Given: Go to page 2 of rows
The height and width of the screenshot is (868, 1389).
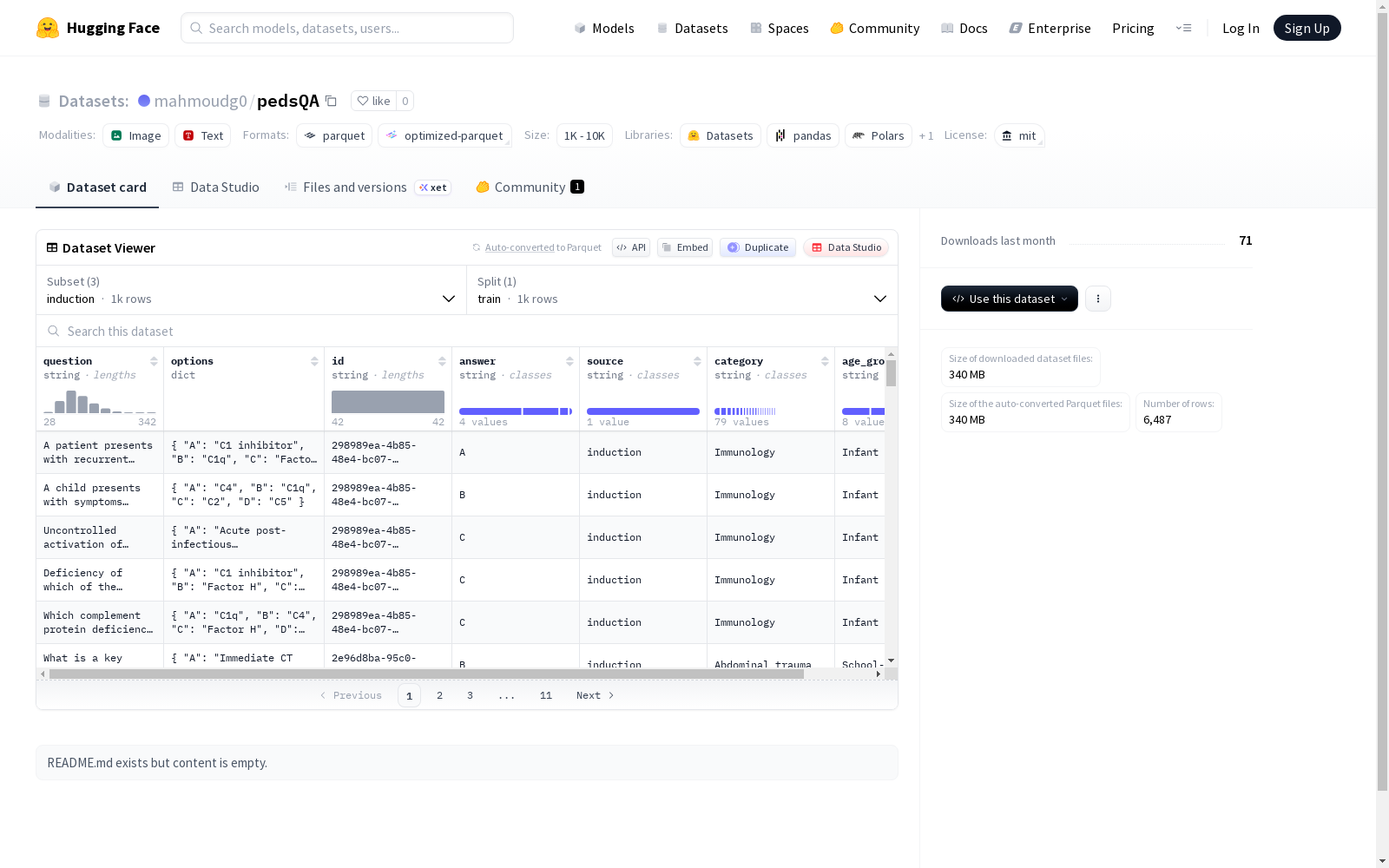Looking at the screenshot, I should (x=440, y=695).
